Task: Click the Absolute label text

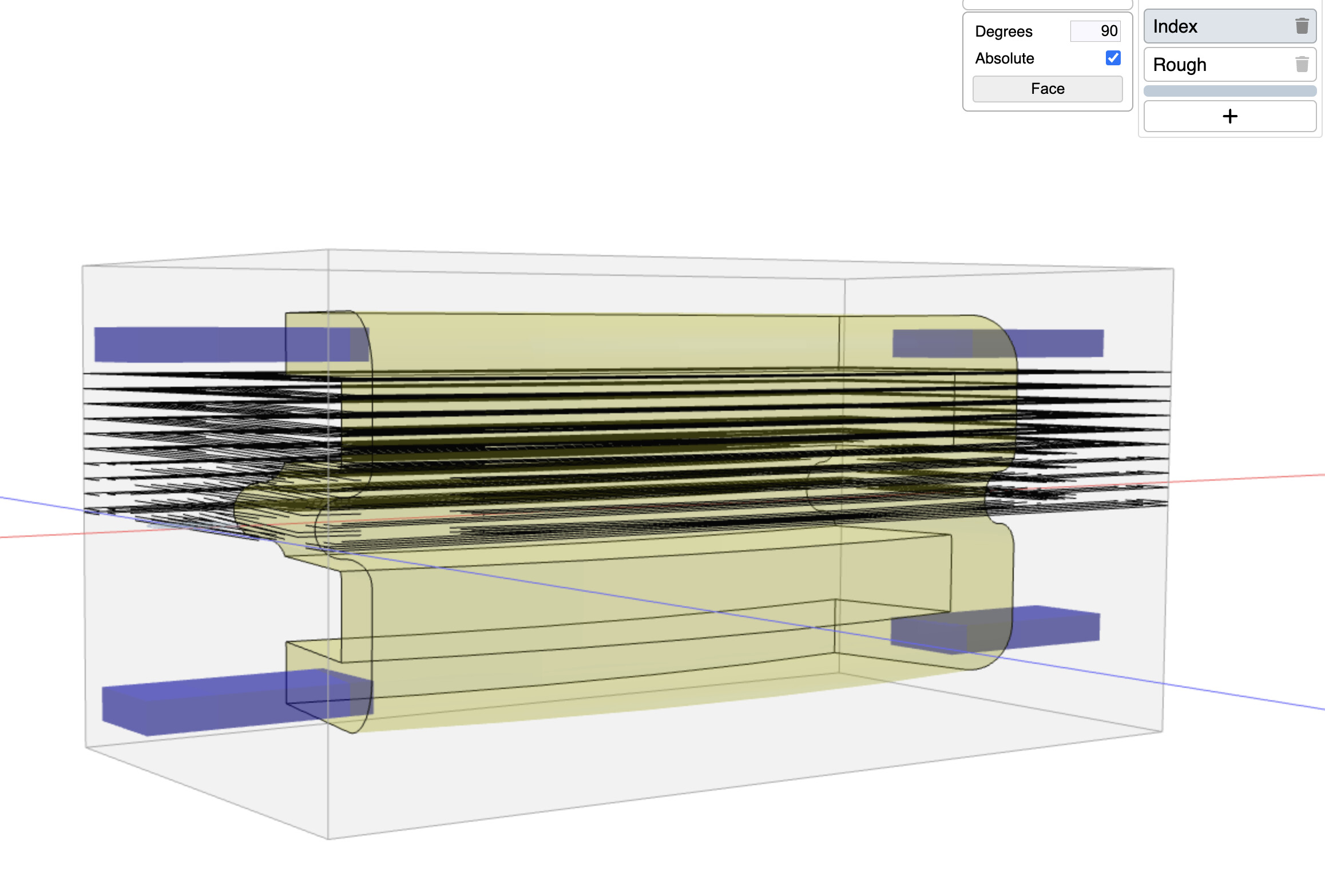Action: pyautogui.click(x=1005, y=58)
